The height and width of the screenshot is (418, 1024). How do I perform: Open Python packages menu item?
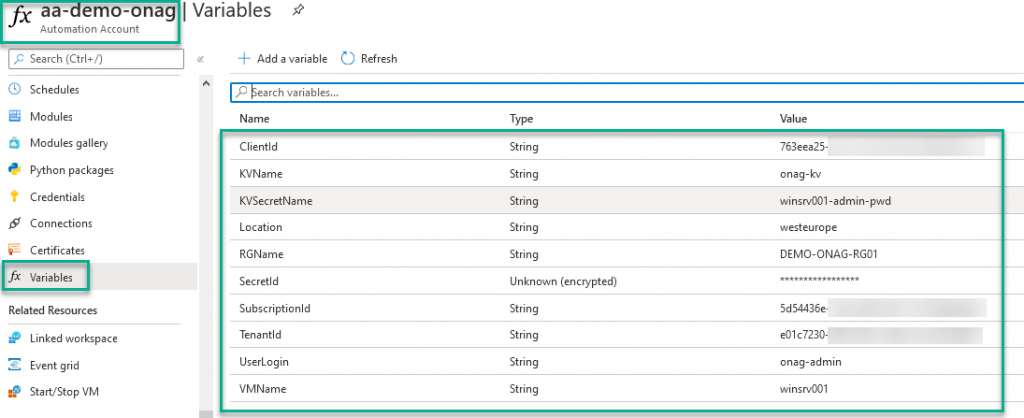coord(72,170)
